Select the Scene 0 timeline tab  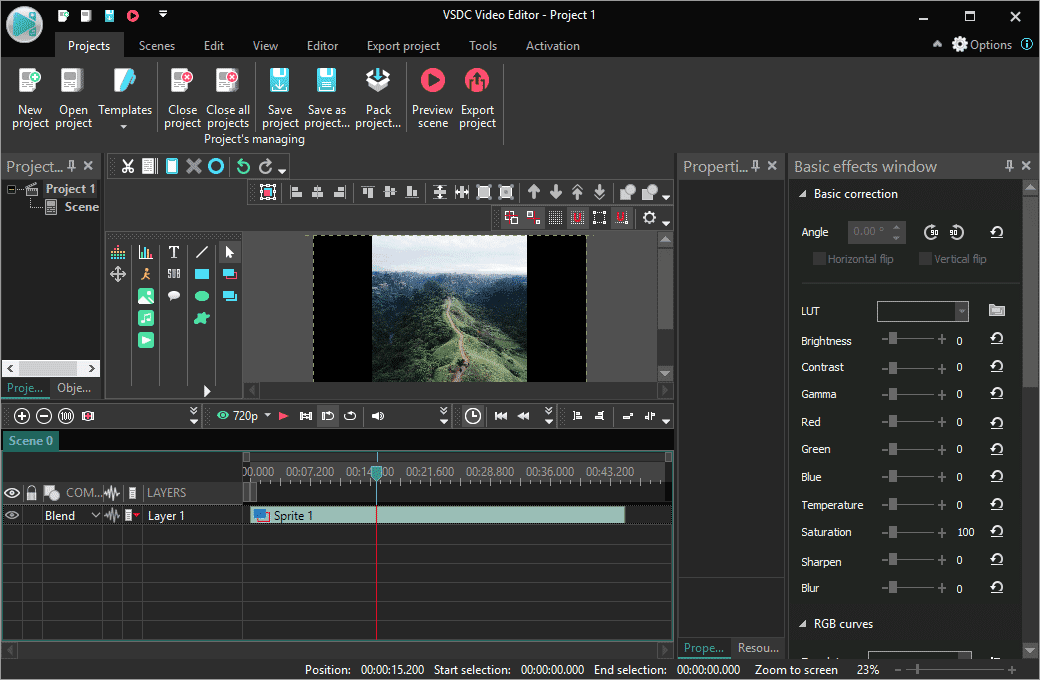(x=31, y=441)
